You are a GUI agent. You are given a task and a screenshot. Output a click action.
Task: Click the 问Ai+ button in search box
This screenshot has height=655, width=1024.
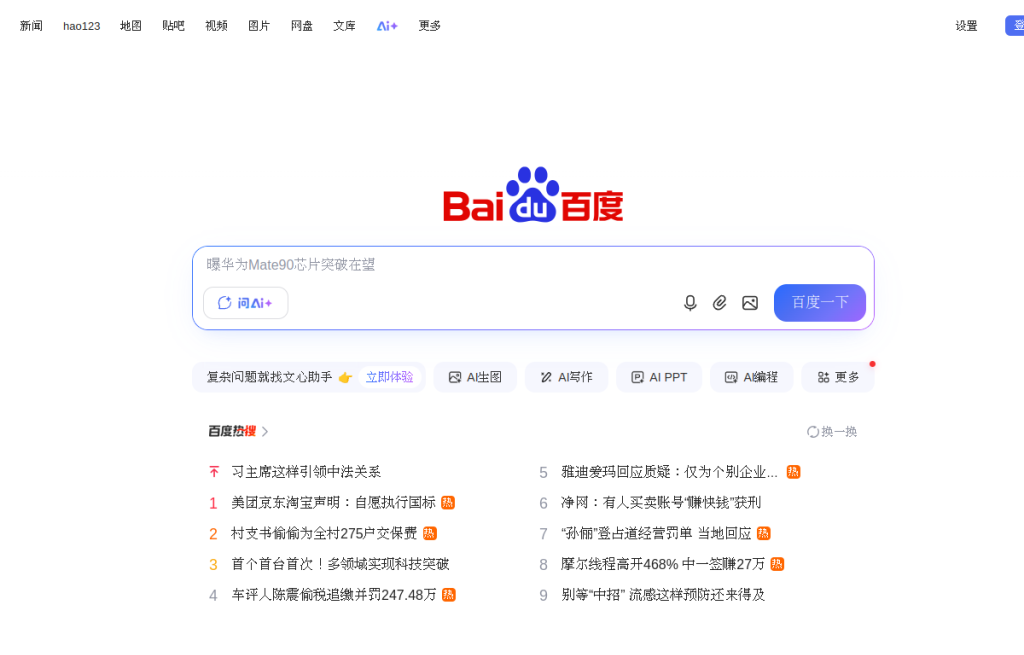(x=246, y=303)
